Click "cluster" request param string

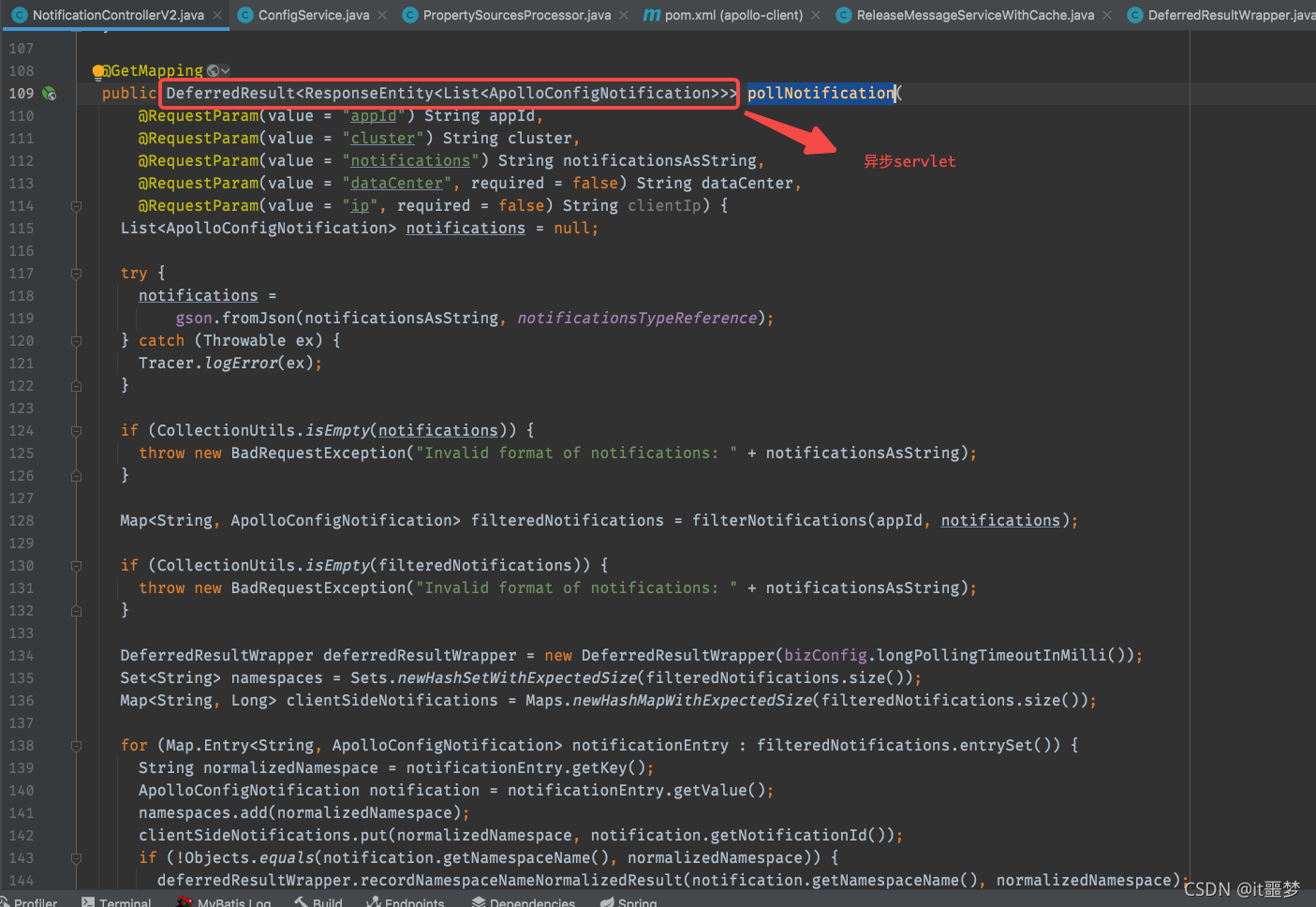[383, 138]
